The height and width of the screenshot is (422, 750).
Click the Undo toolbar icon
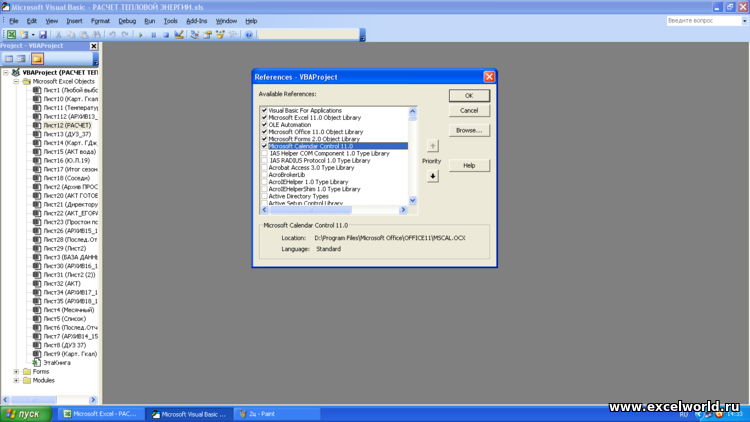(112, 34)
